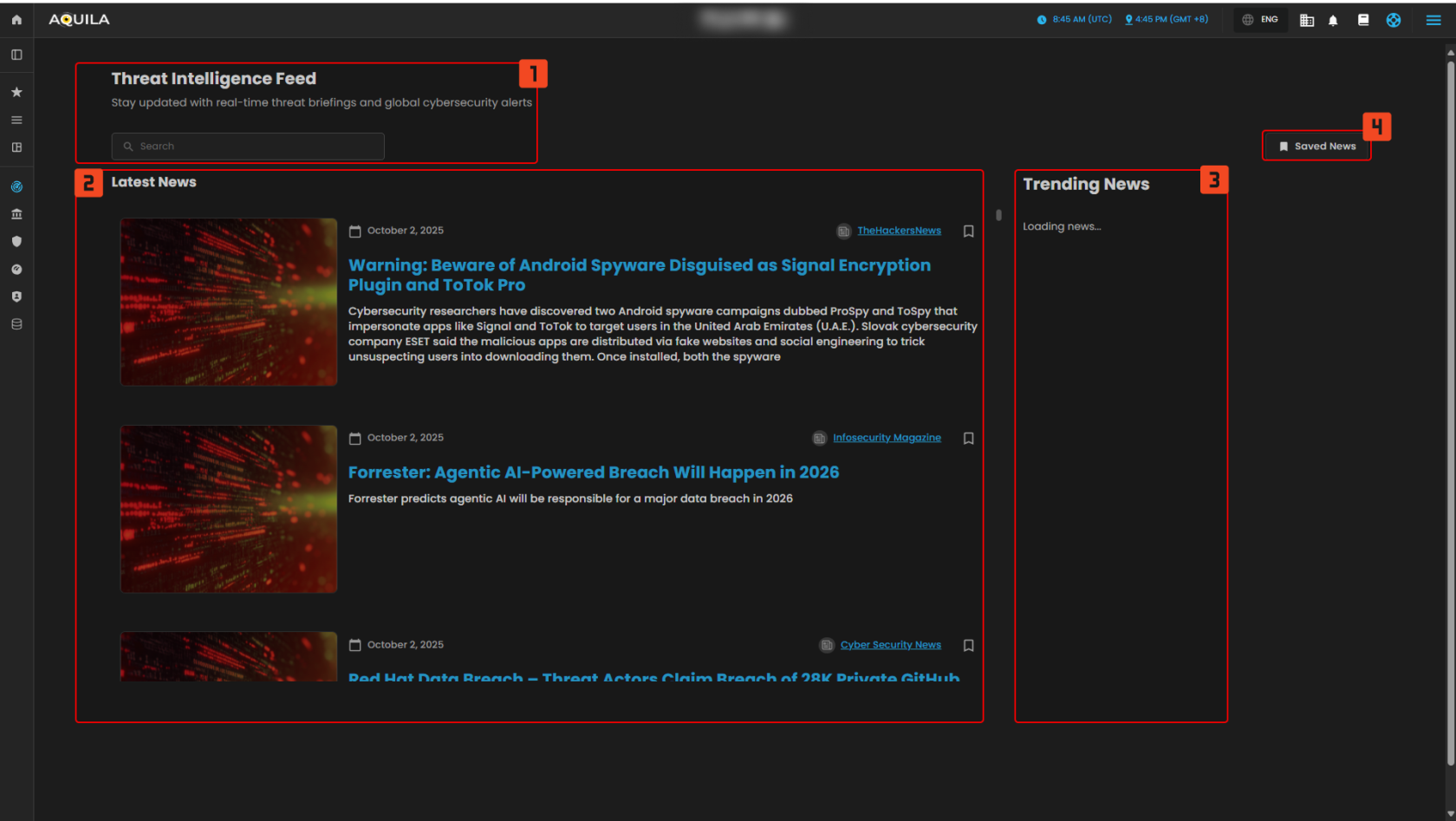1456x821 pixels.
Task: Click the home icon in sidebar
Action: point(16,20)
